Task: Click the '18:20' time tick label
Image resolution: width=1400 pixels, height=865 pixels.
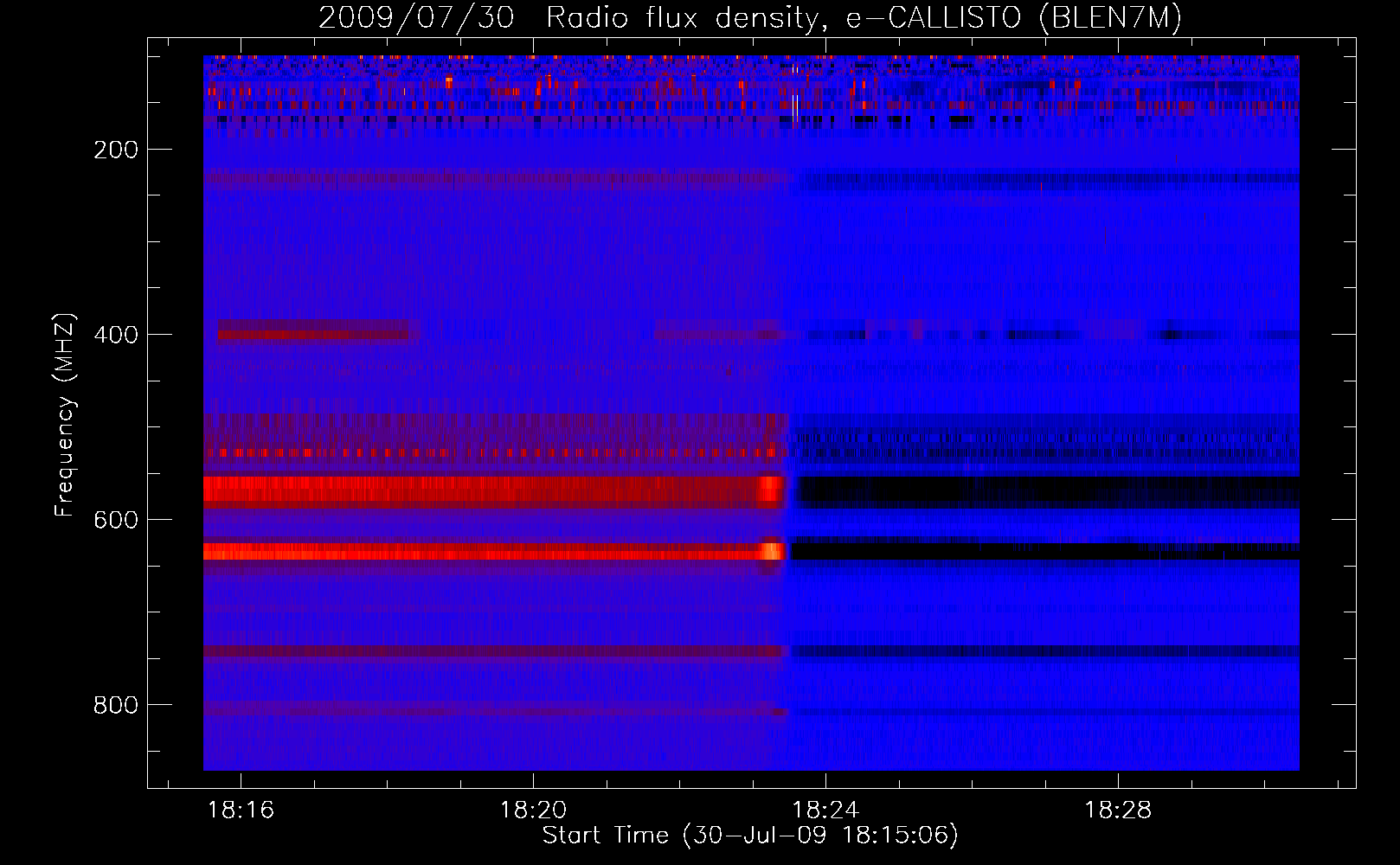Action: 534,810
